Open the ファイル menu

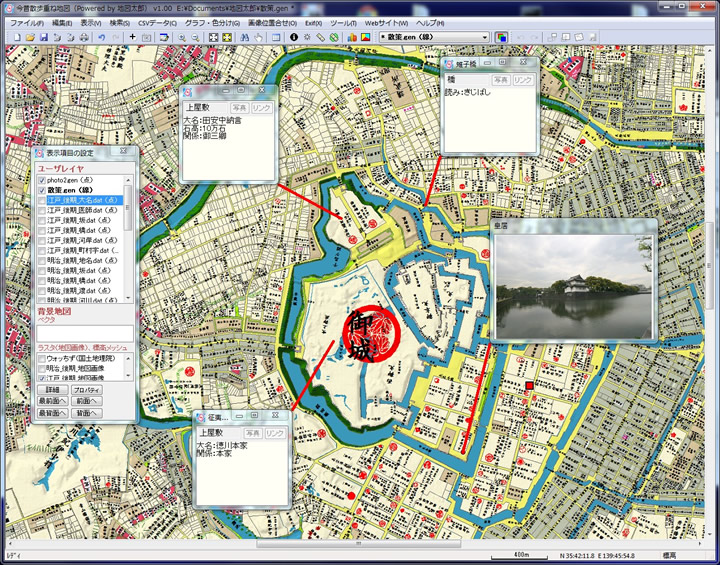tap(27, 21)
